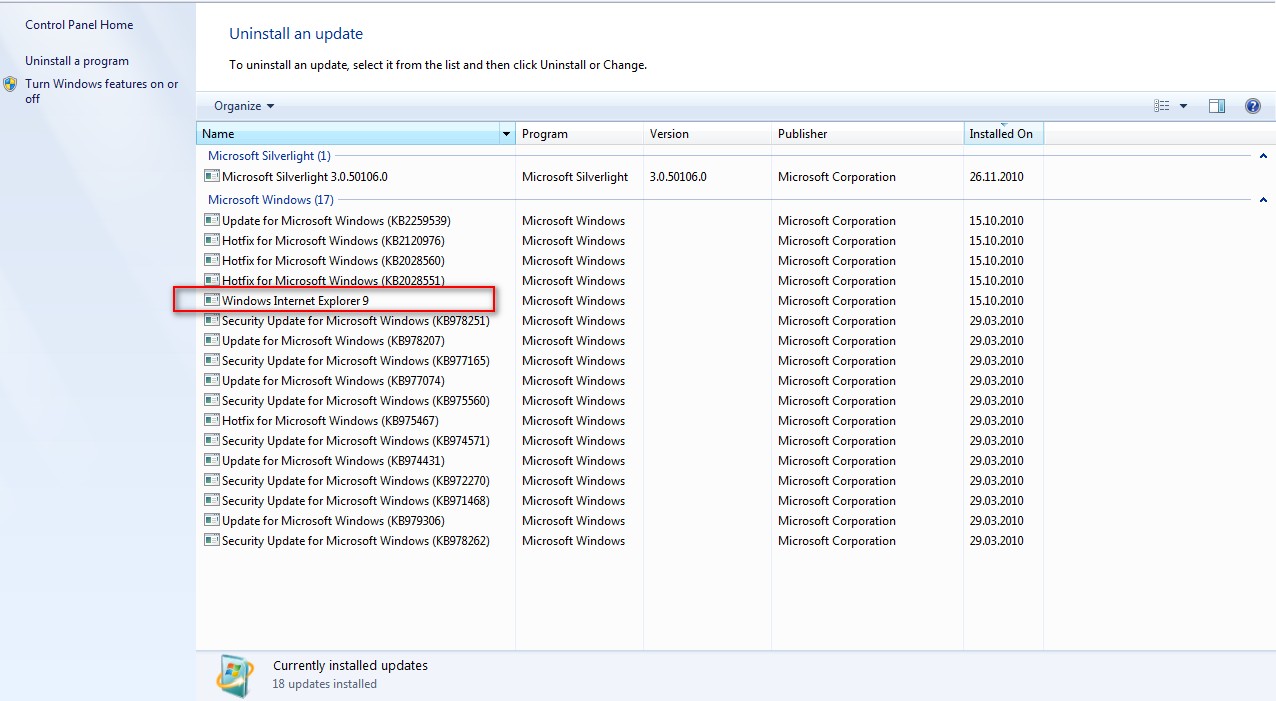Collapse the Microsoft Silverlight group
This screenshot has width=1276, height=701.
(x=1263, y=156)
